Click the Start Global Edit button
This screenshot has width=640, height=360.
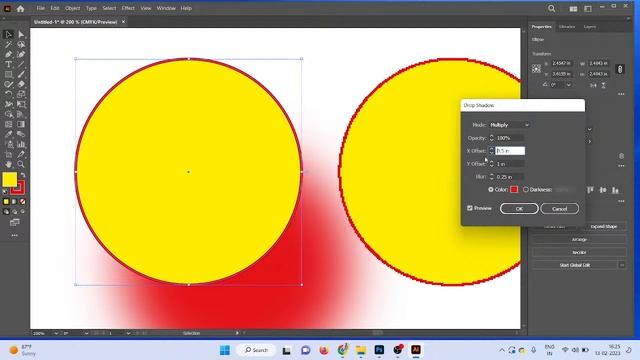pyautogui.click(x=575, y=265)
